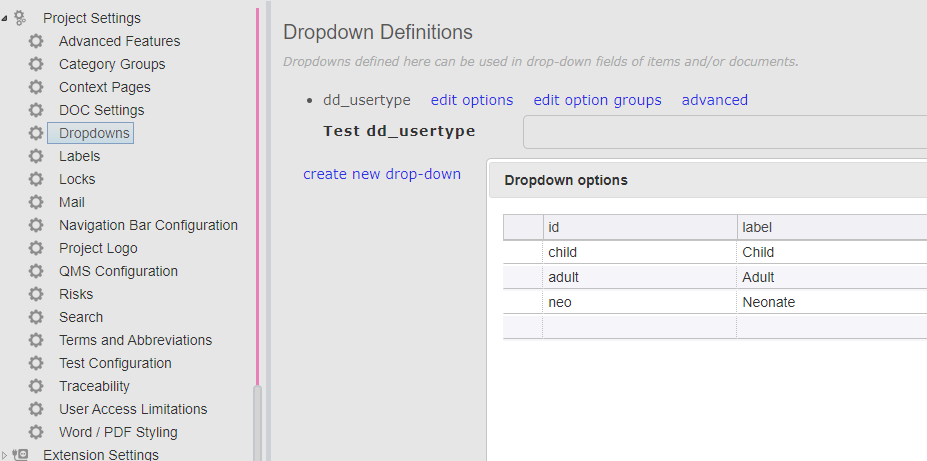Viewport: 927px width, 461px height.
Task: Click the gear icon next to Locks
Action: tap(36, 179)
